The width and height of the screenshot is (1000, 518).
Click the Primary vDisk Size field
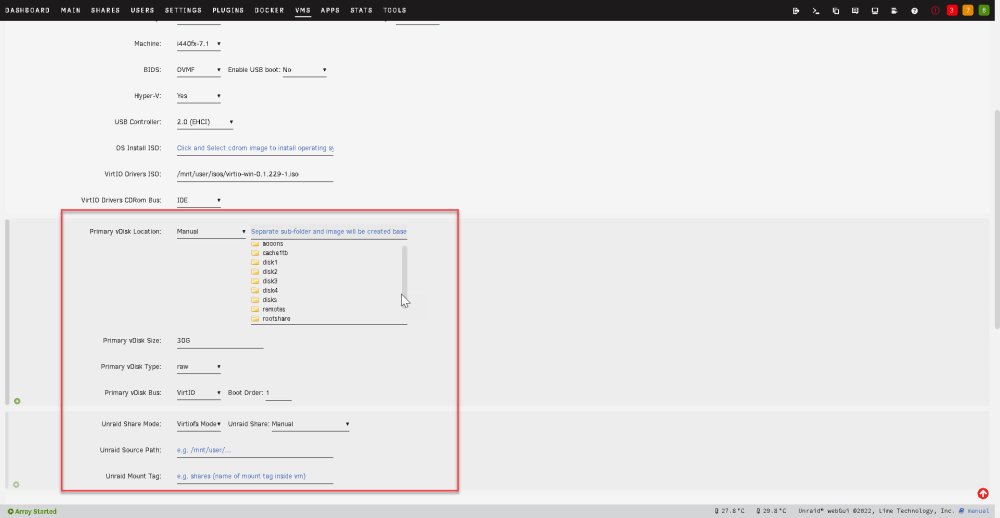220,341
